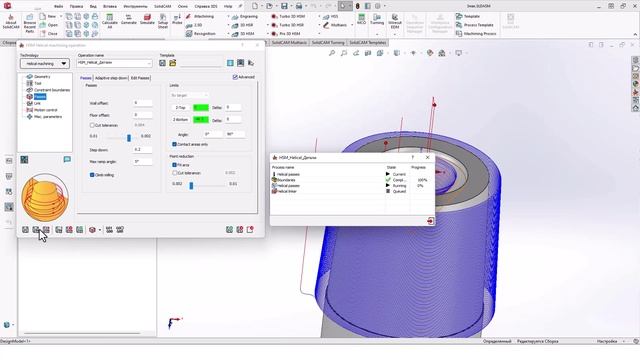Select Misc. parameters in the operation tree
The width and height of the screenshot is (640, 360).
[x=48, y=117]
